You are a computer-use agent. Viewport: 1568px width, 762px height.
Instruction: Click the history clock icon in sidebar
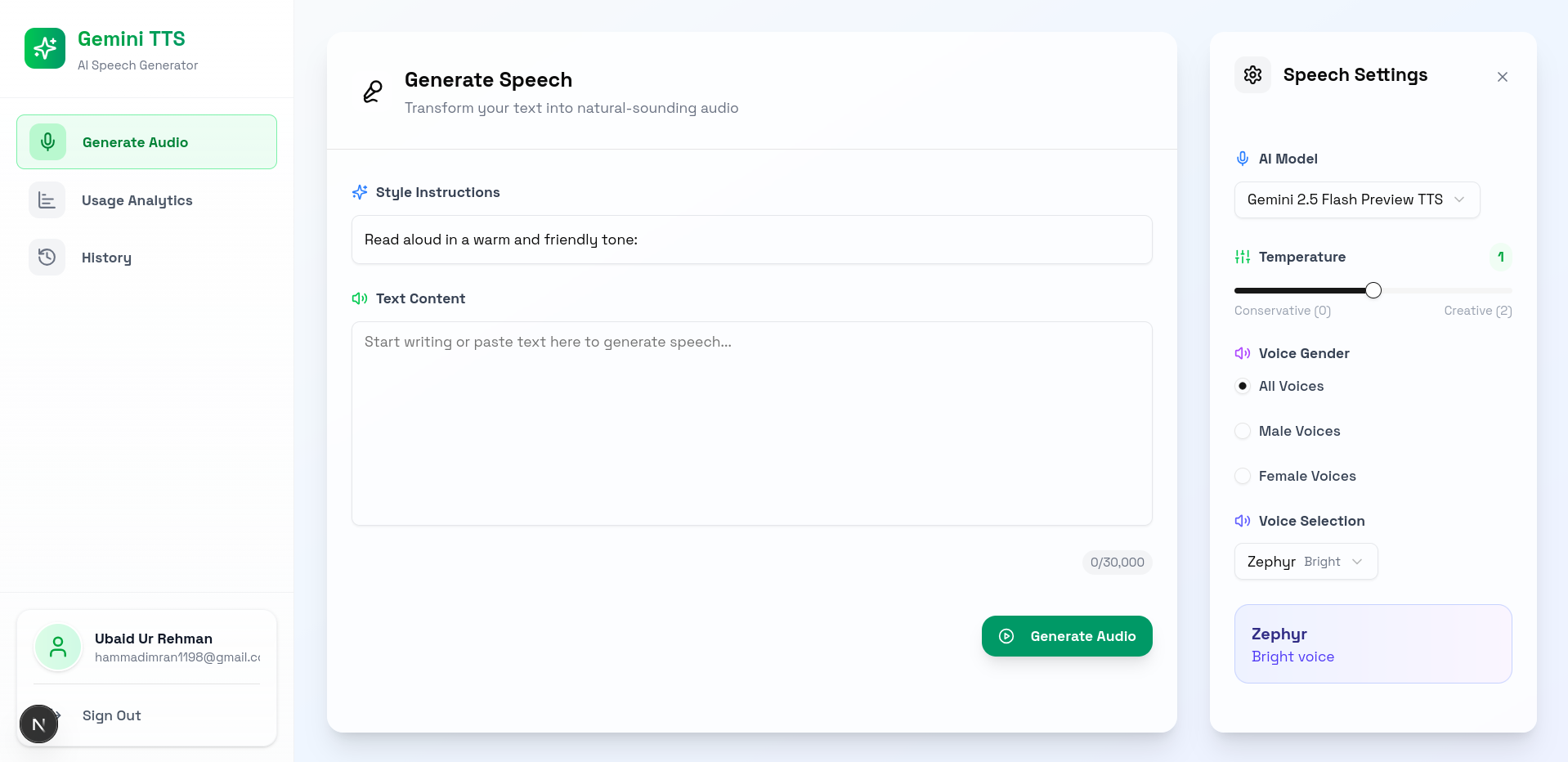click(x=47, y=257)
